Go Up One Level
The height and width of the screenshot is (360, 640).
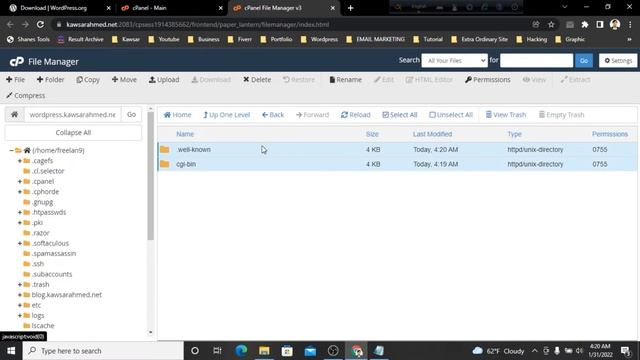tap(226, 115)
